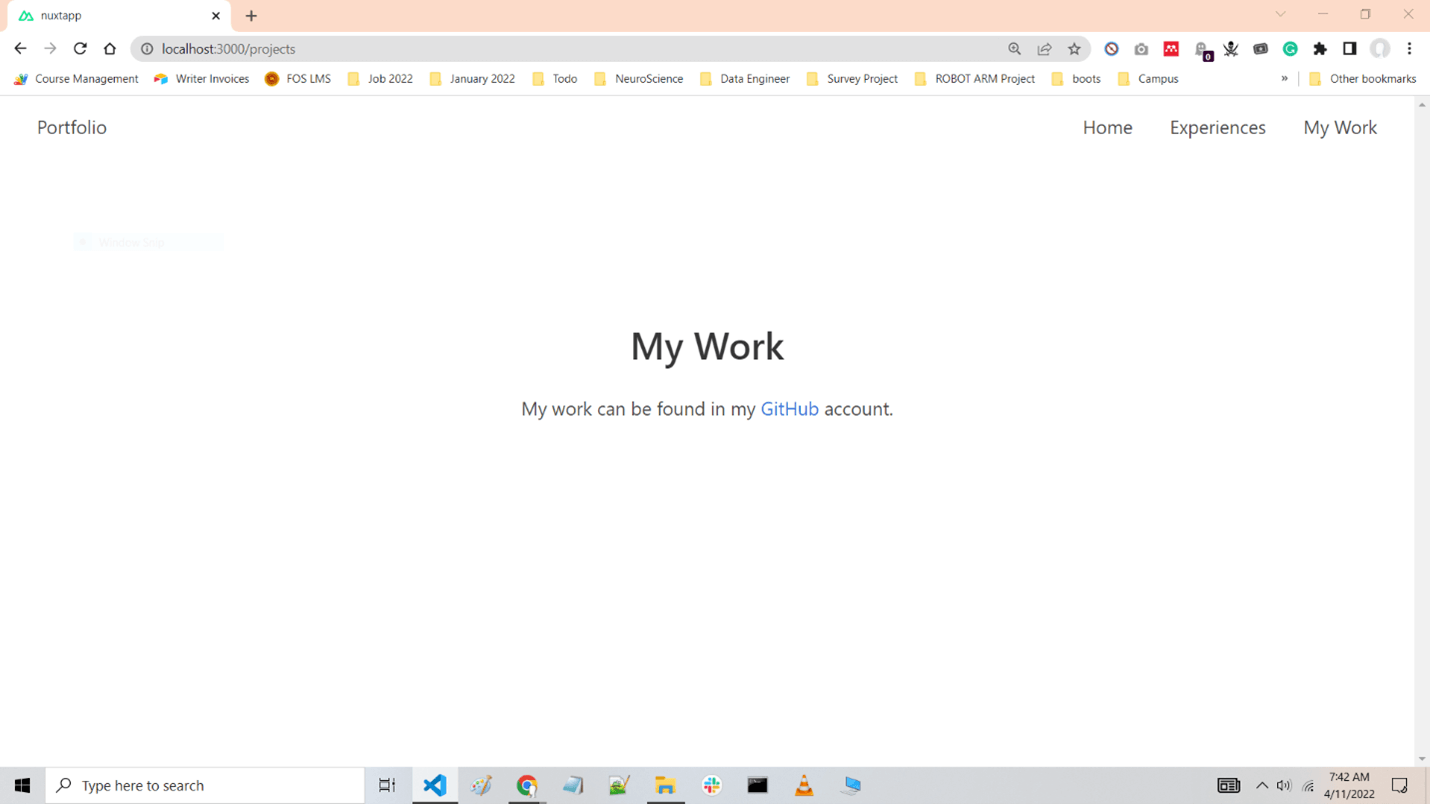Follow the GitHub link
The width and height of the screenshot is (1430, 804).
pyautogui.click(x=789, y=409)
